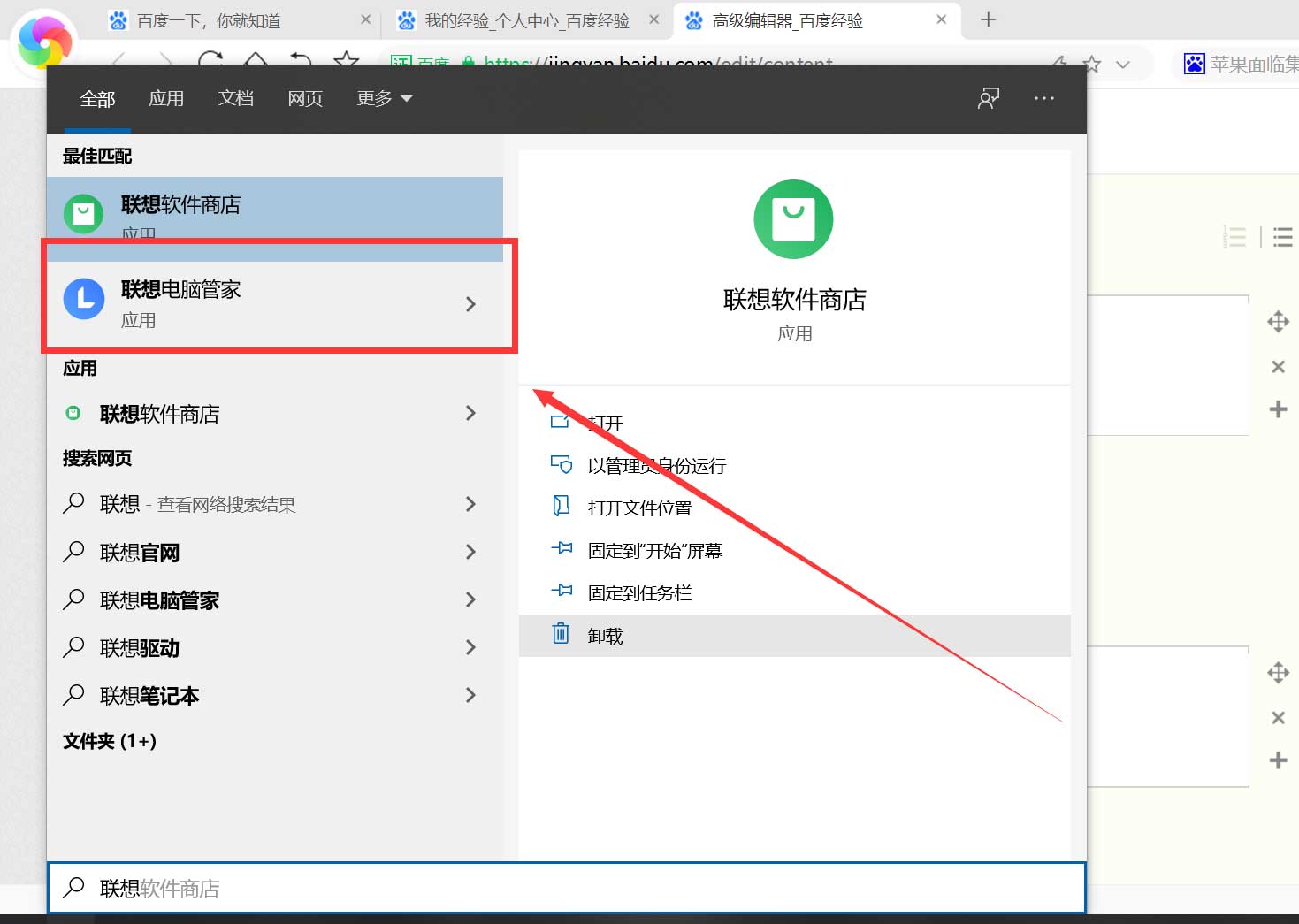Select the 全部 search filter tab
The width and height of the screenshot is (1299, 924).
pyautogui.click(x=97, y=98)
